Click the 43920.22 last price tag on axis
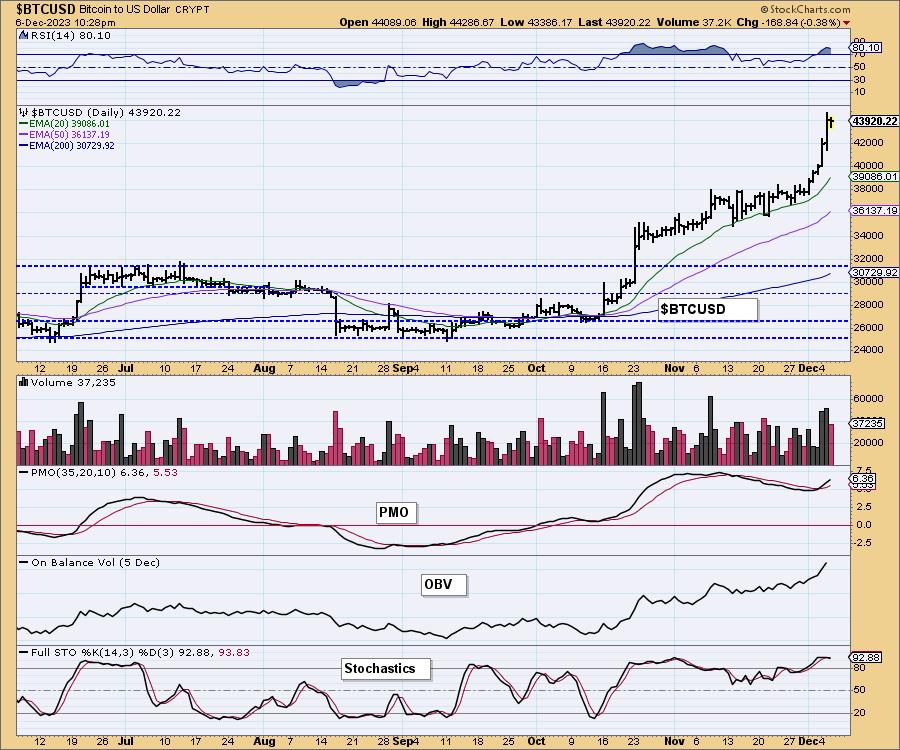This screenshot has height=750, width=900. (x=874, y=121)
